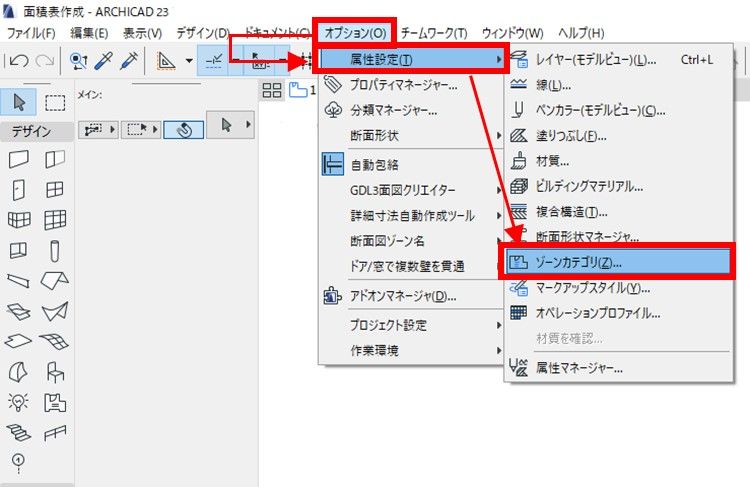This screenshot has height=487, width=750.
Task: Open マークアップスタイル(Y)... settings
Action: coord(618,288)
